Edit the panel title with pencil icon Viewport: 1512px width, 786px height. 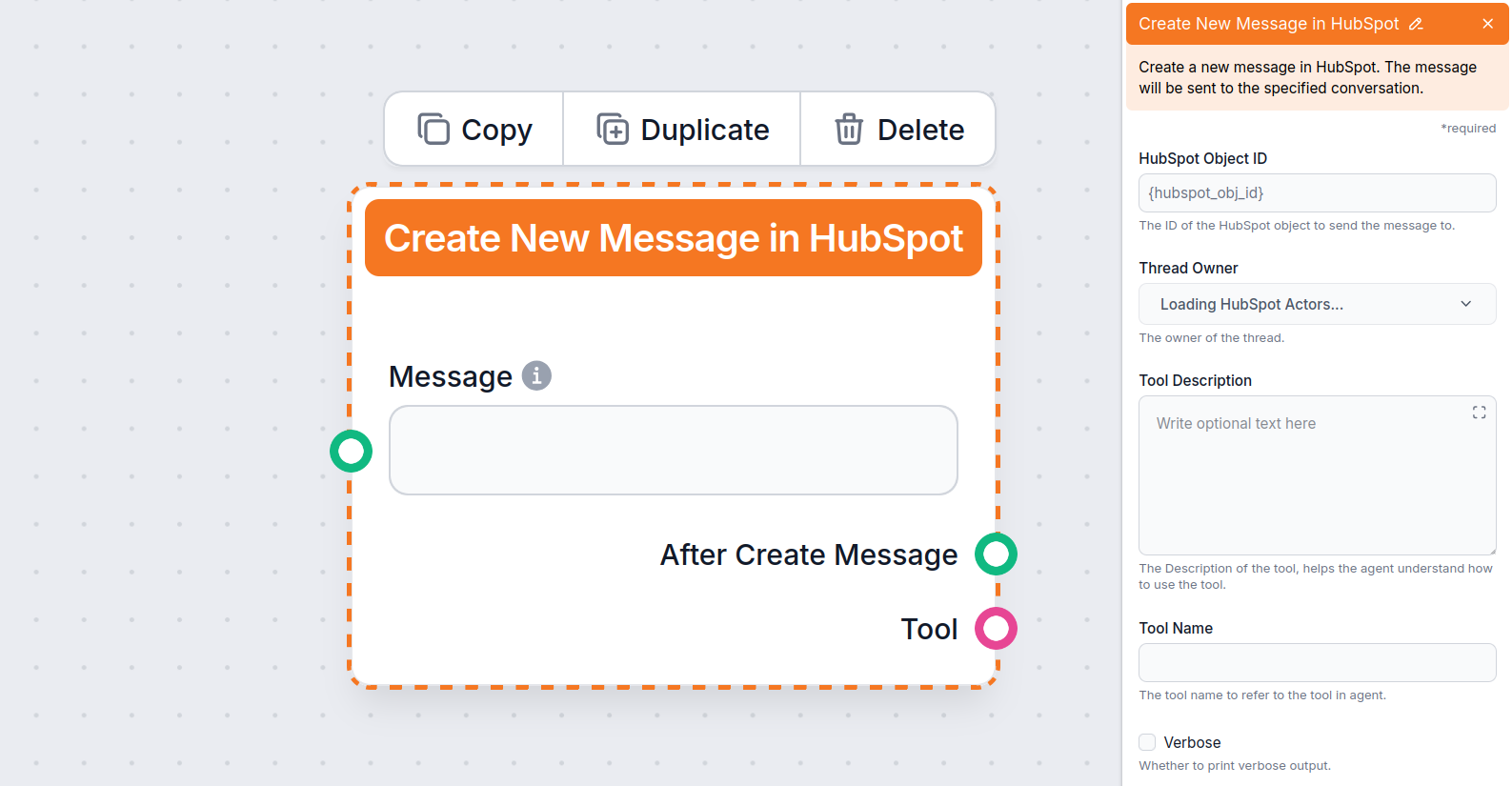1416,24
